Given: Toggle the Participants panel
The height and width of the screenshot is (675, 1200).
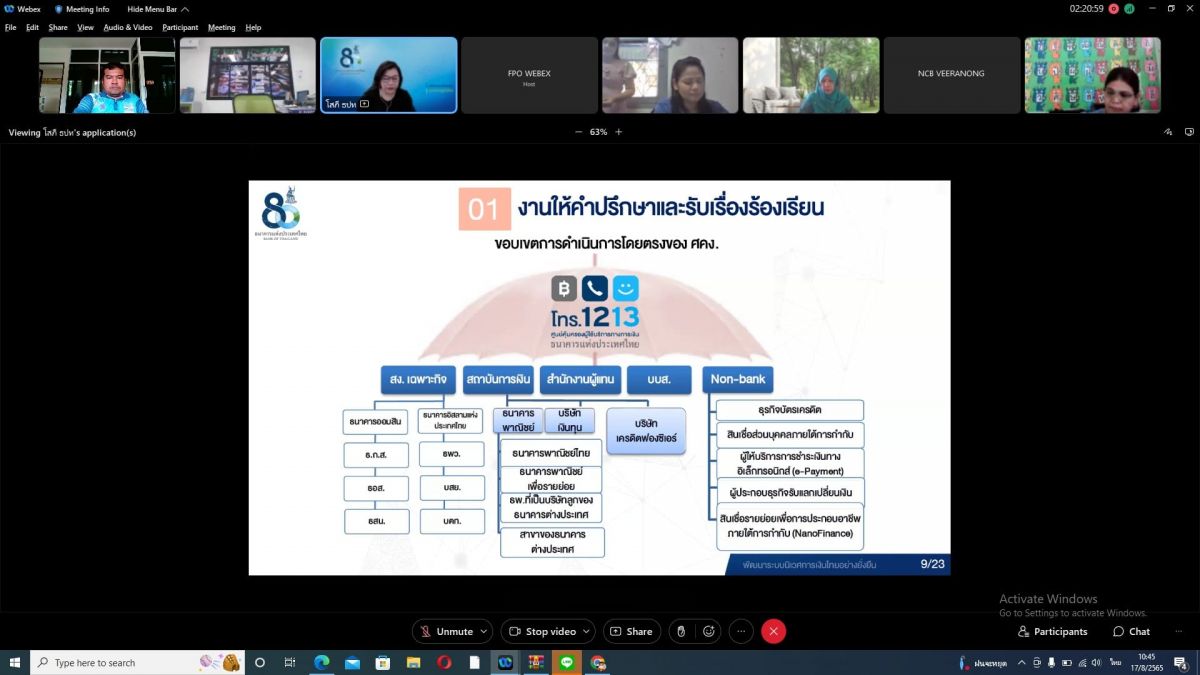Looking at the screenshot, I should pos(1052,631).
